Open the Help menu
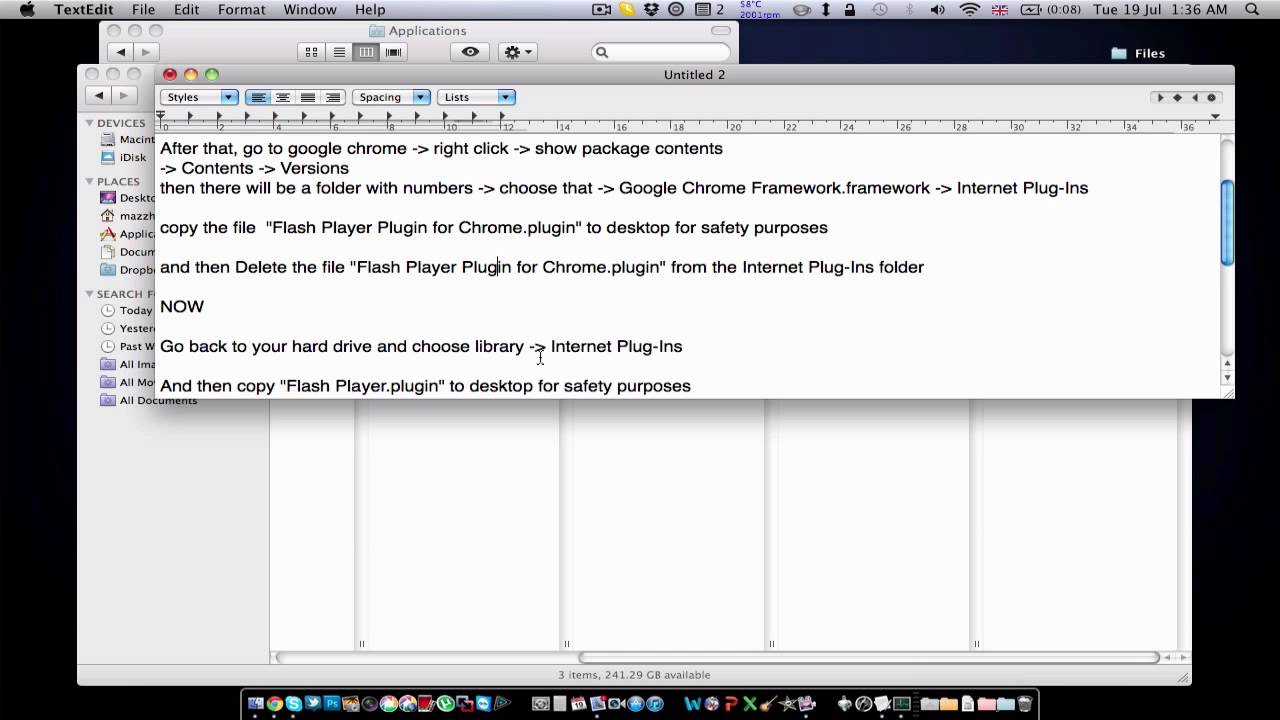Image resolution: width=1280 pixels, height=720 pixels. coord(370,10)
